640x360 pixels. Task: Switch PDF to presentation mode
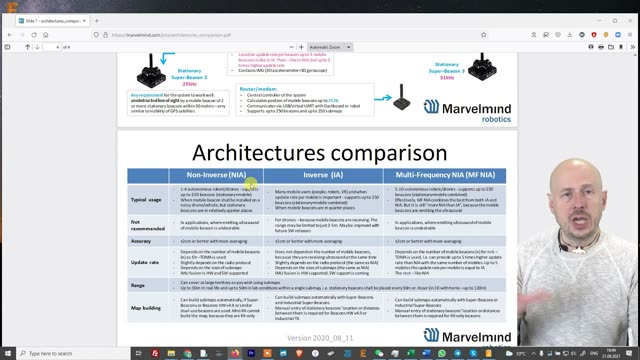591,47
